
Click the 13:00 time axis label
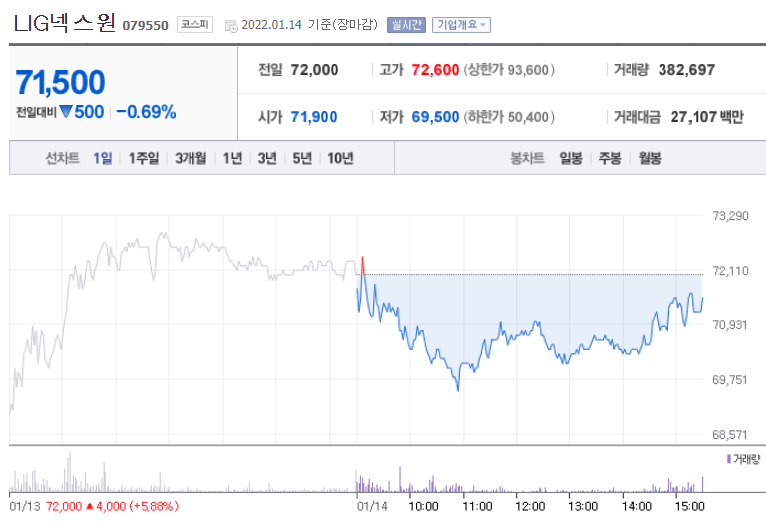(x=583, y=507)
